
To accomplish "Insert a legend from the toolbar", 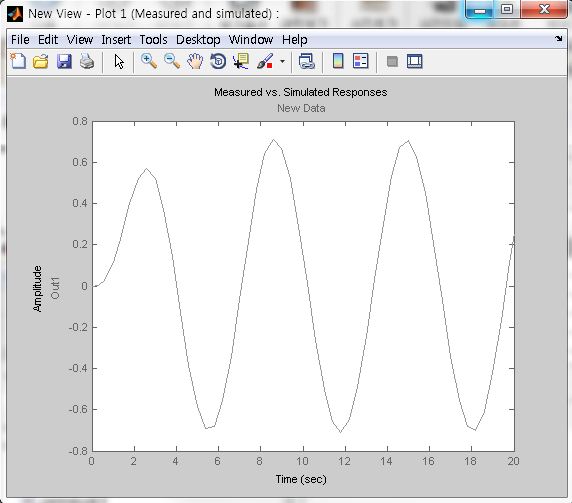I will click(x=361, y=61).
